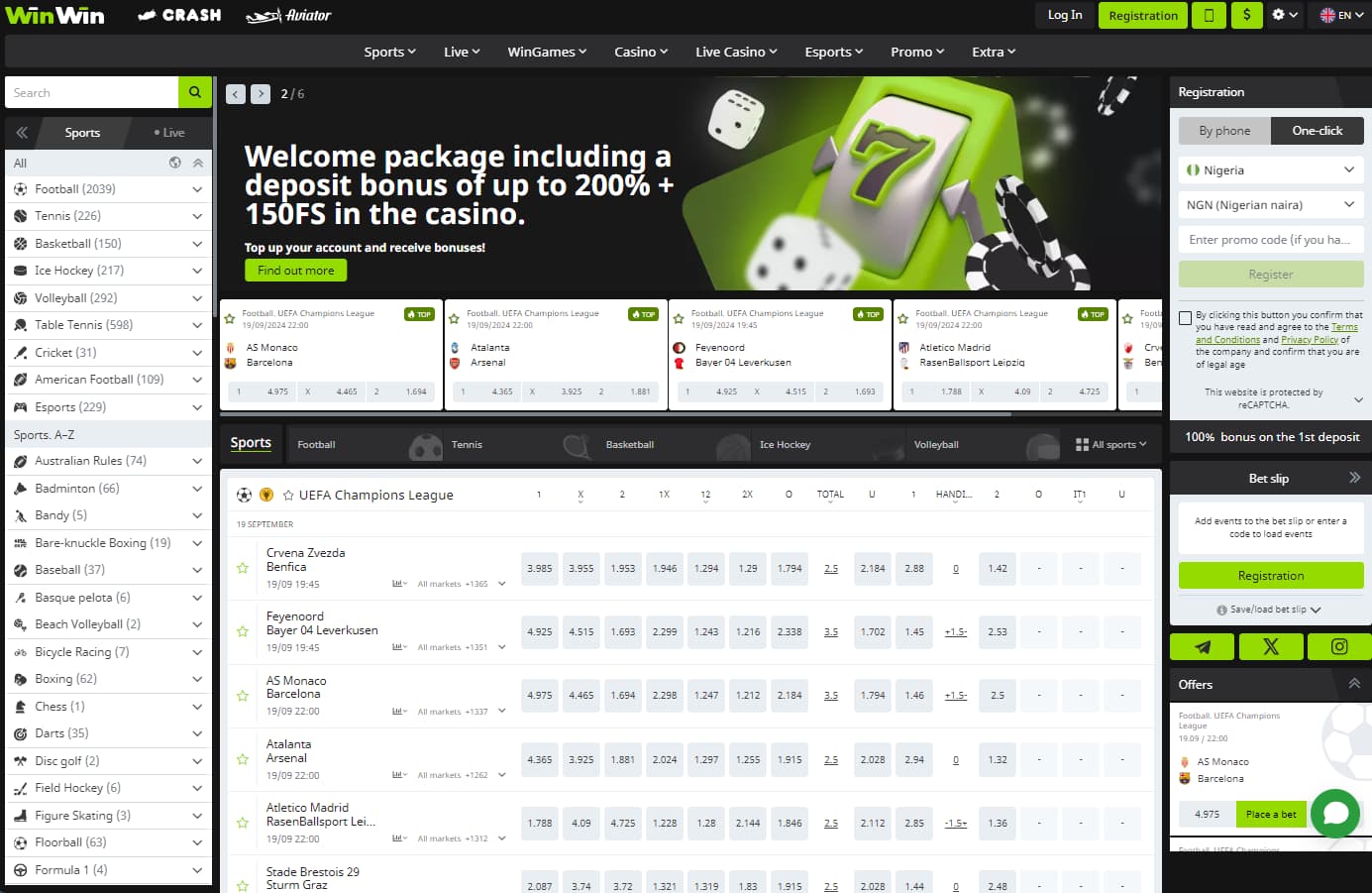Open the X social link
Screen dimensions: 1372x893
point(1271,647)
